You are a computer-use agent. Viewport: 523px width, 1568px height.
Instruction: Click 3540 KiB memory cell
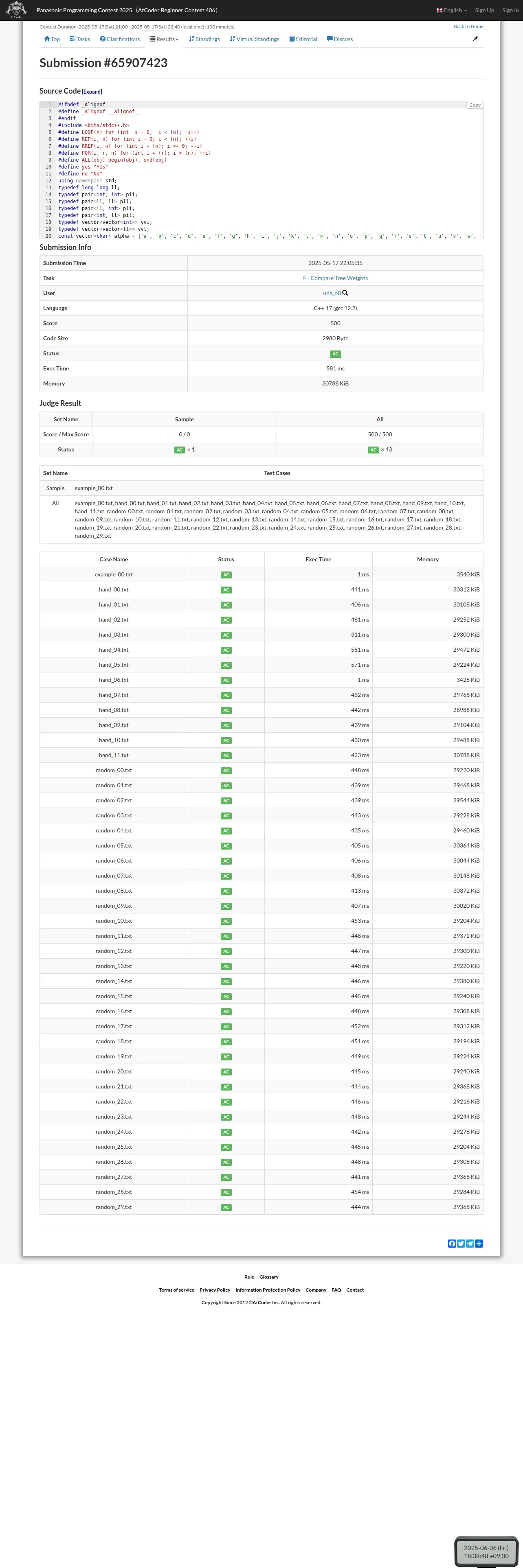[427, 575]
